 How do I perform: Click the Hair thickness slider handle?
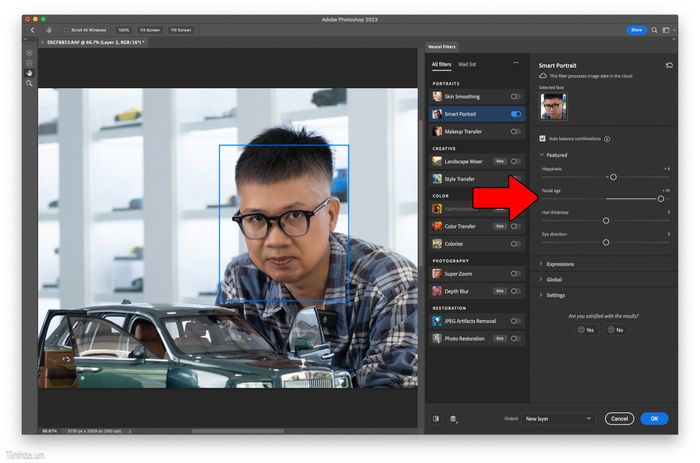click(x=606, y=221)
